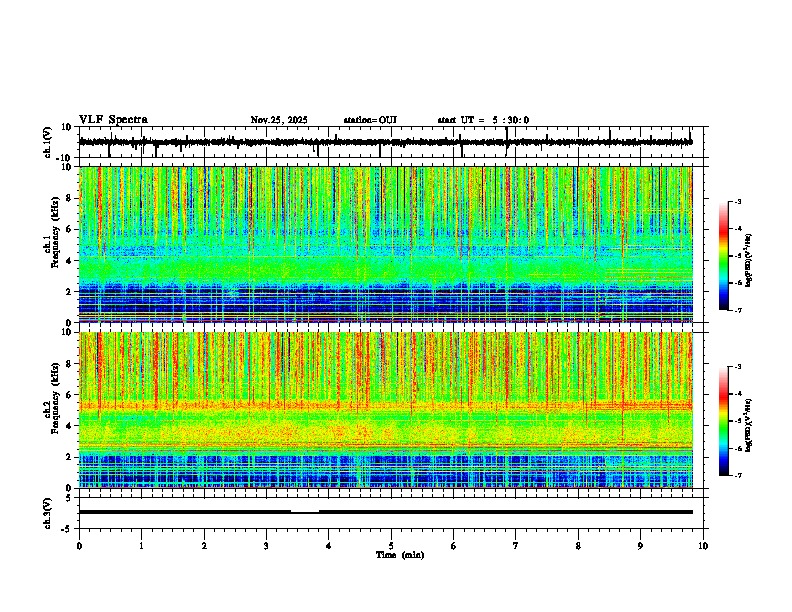Click tick label "8" on the time axis
The image size is (792, 612).
[578, 546]
